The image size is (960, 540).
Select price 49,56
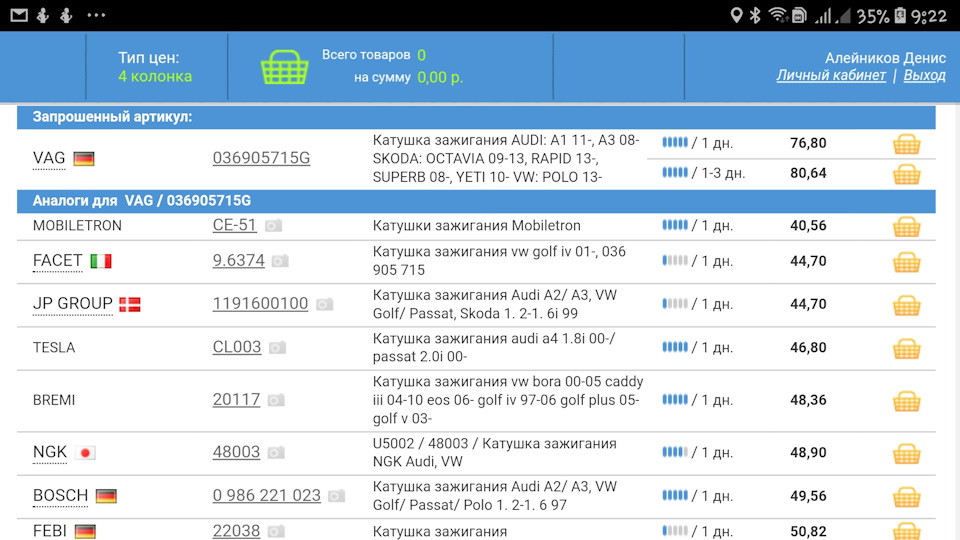click(808, 496)
